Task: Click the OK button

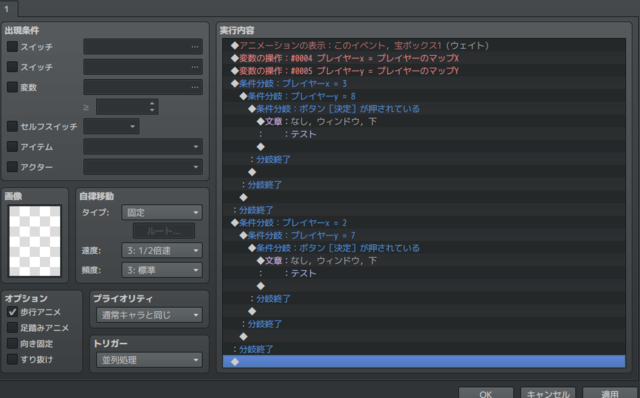Action: click(486, 394)
